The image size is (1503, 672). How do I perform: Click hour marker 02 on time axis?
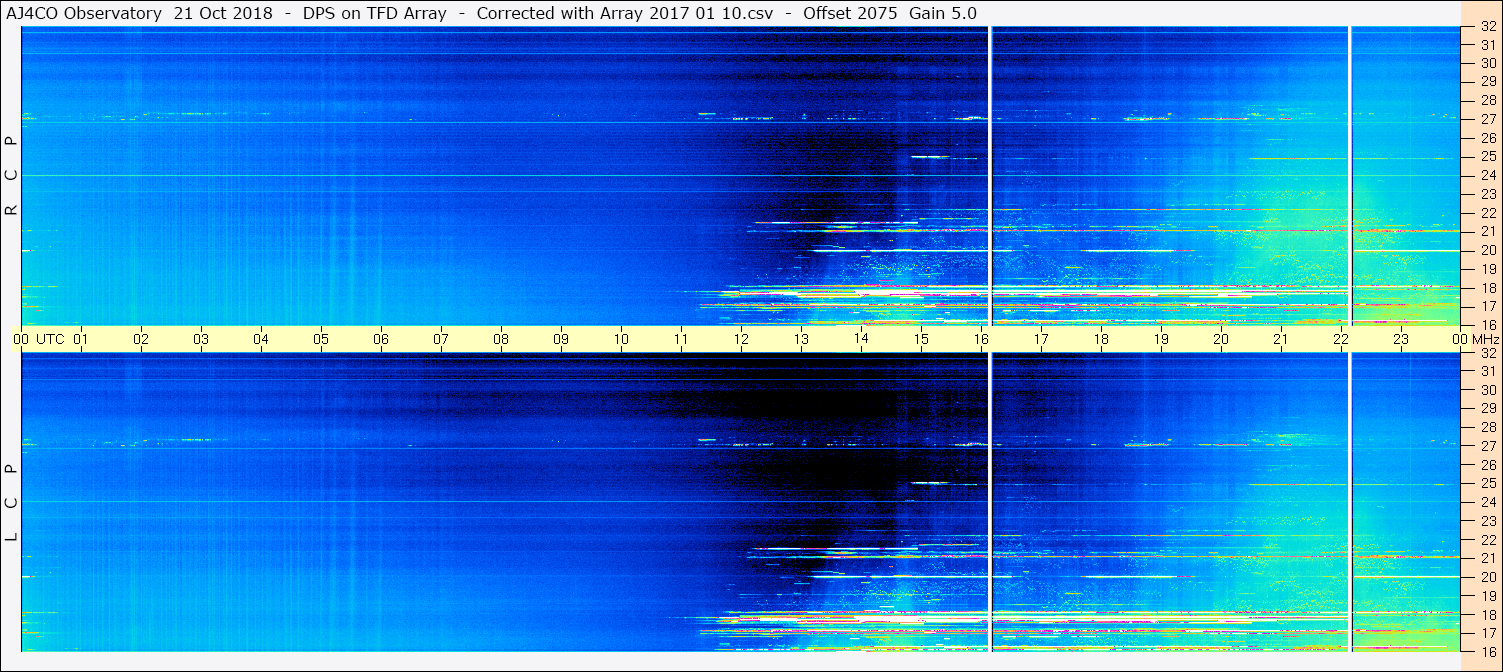click(x=141, y=339)
